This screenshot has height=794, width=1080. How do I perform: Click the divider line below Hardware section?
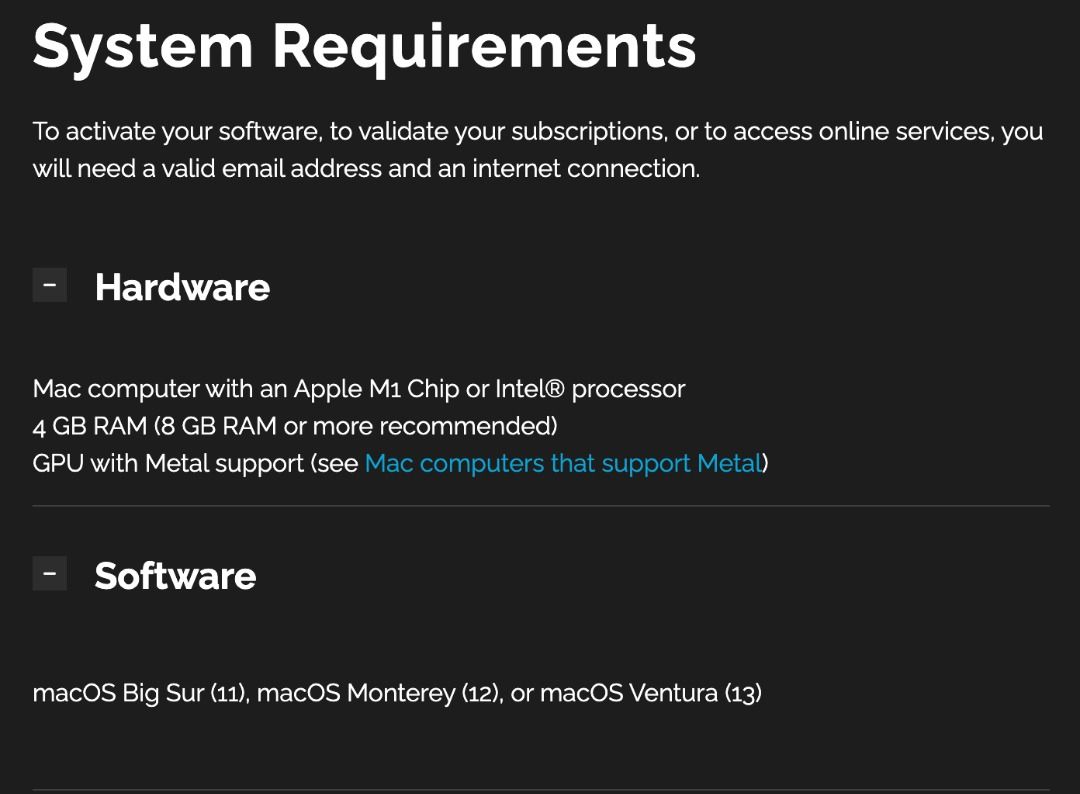point(540,506)
